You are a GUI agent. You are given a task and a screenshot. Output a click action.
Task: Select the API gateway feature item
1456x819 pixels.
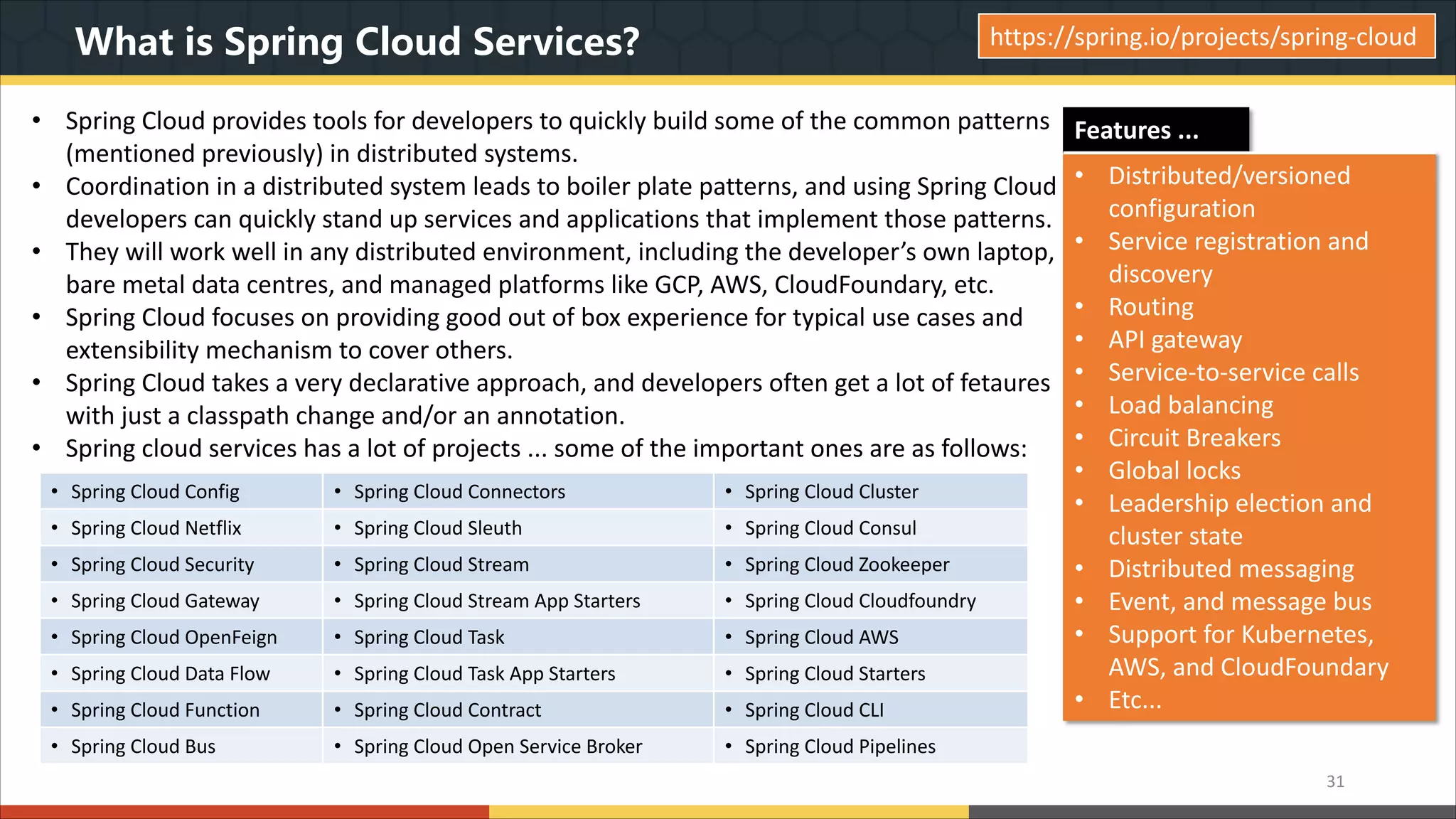point(1174,340)
